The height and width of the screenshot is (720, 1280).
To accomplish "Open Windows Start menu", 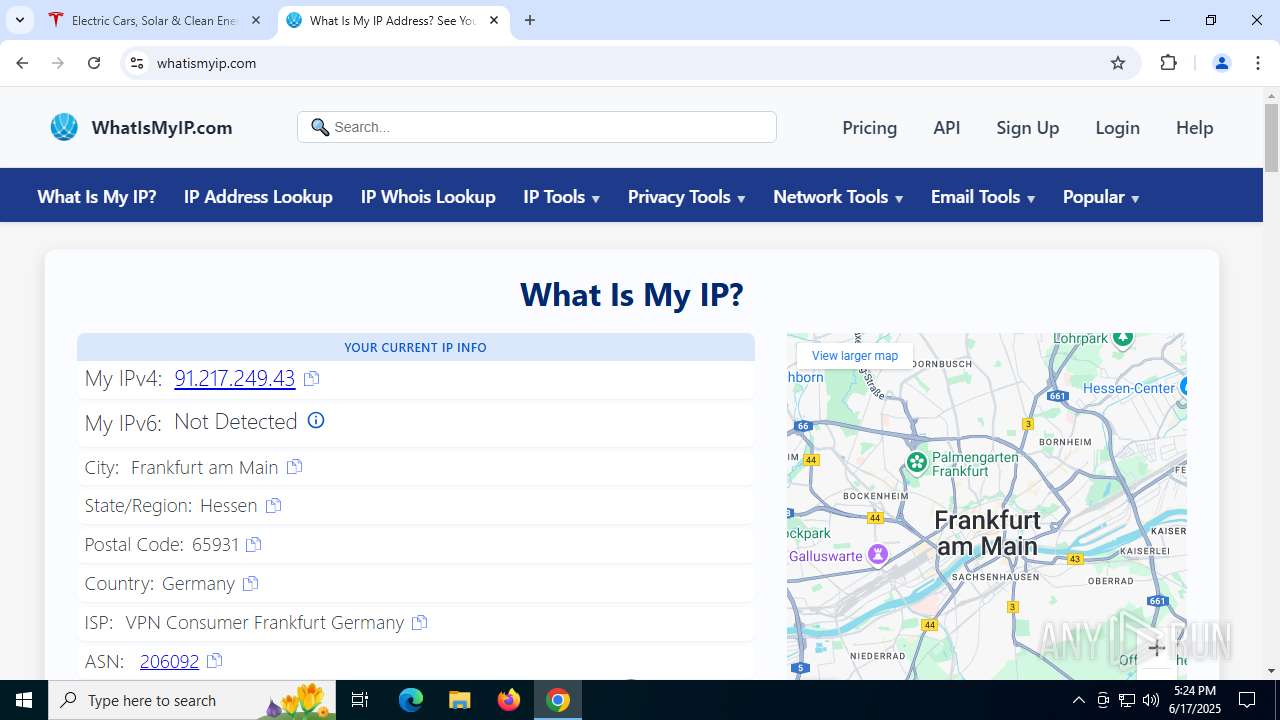I will [x=24, y=700].
